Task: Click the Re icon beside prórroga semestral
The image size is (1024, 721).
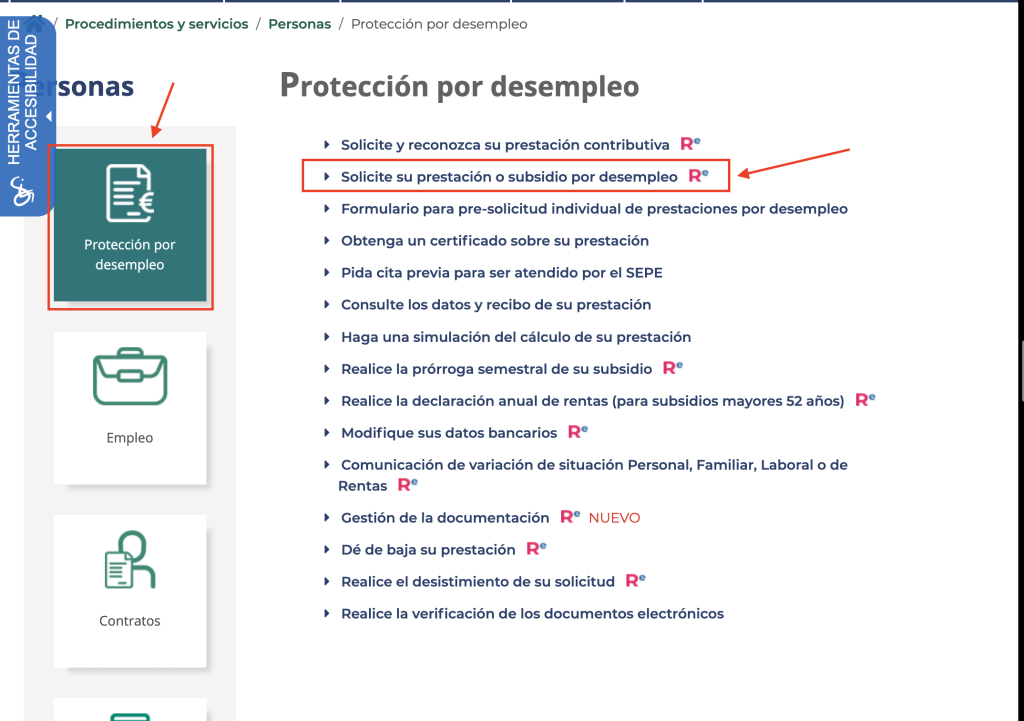Action: [673, 368]
